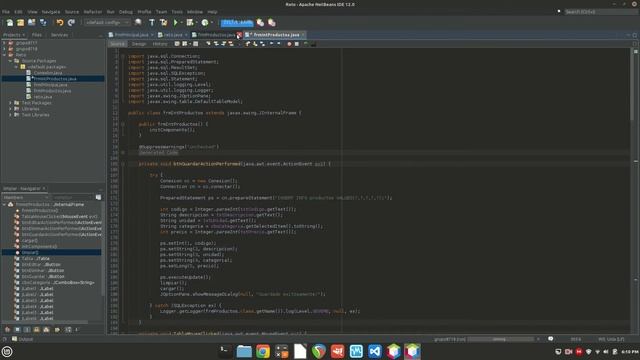This screenshot has height=360, width=640.
Task: Collapse the Reto project node
Action: [x=4, y=55]
